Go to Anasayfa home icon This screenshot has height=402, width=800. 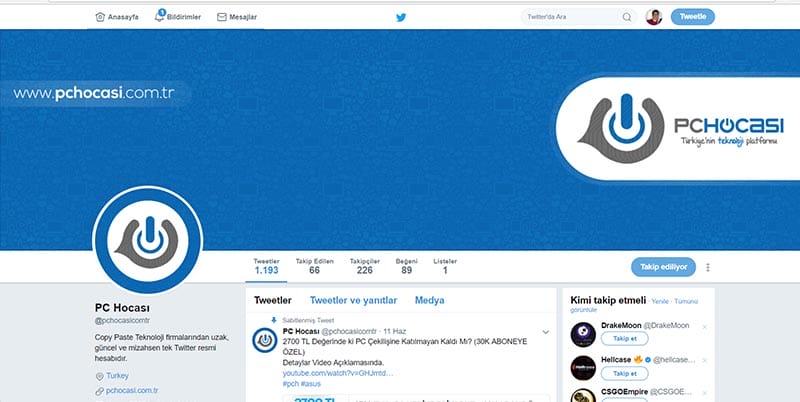point(100,17)
